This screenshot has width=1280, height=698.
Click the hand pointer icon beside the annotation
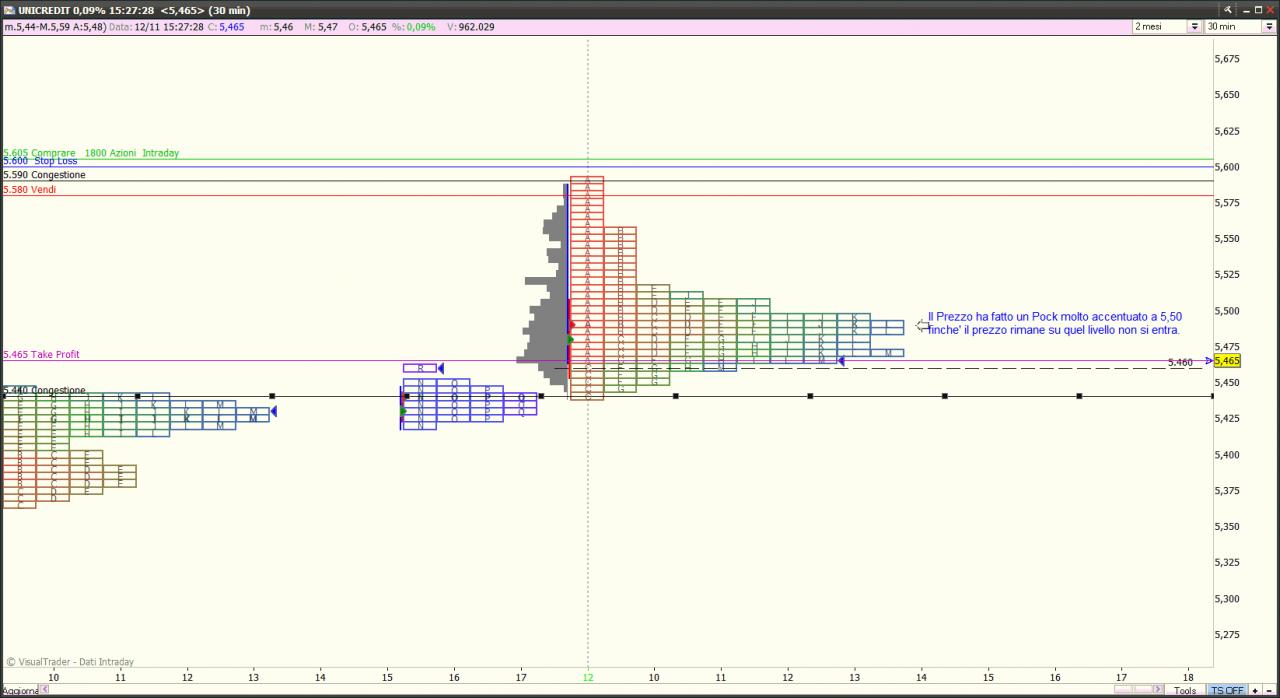(922, 325)
